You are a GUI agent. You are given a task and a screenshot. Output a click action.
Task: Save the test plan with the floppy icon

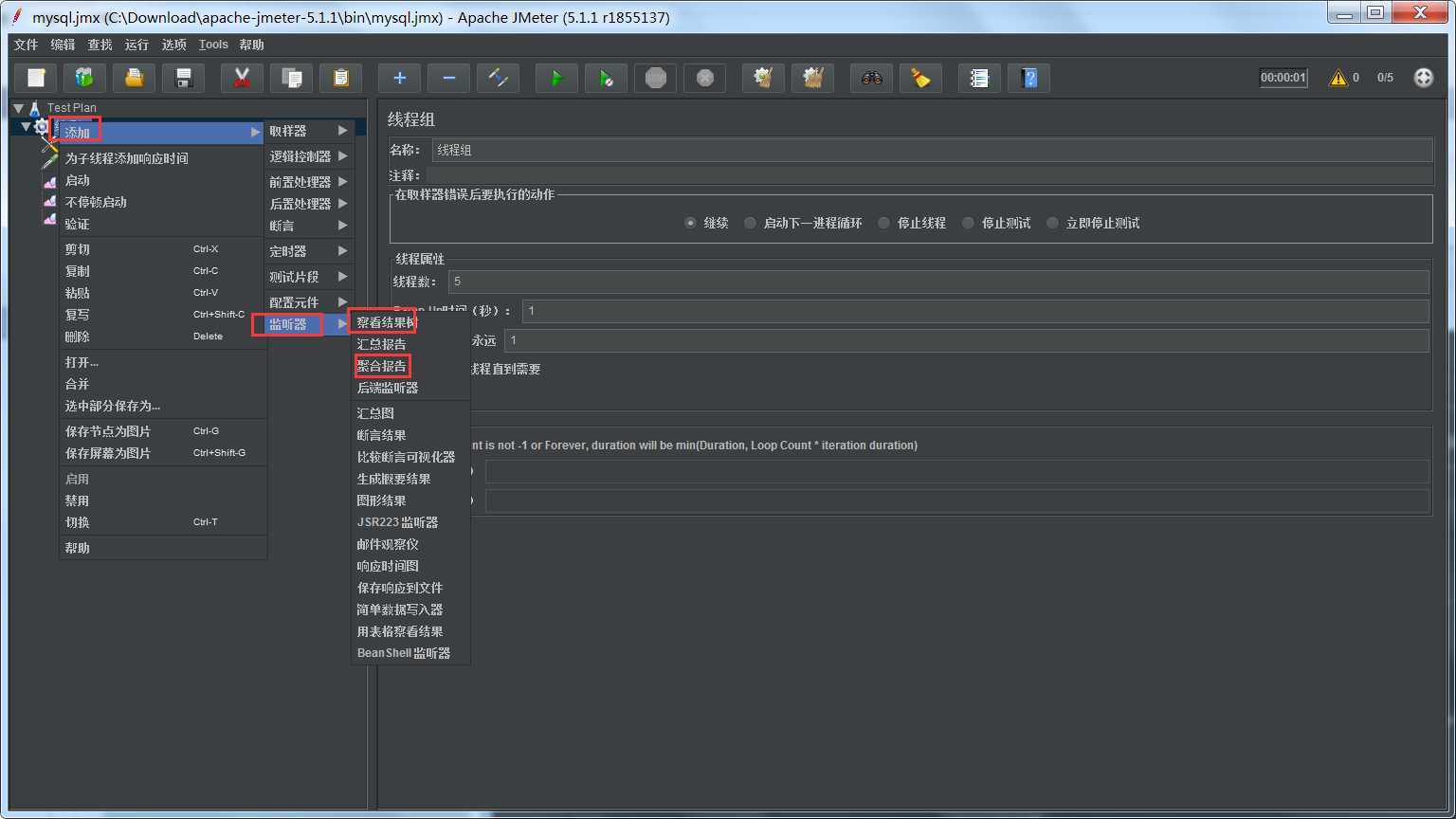click(x=184, y=78)
